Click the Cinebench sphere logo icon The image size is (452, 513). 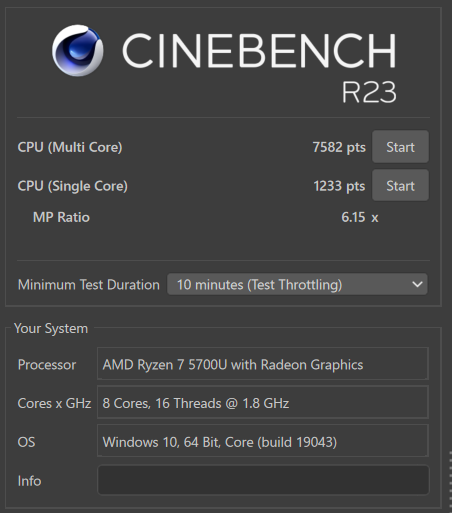77,50
